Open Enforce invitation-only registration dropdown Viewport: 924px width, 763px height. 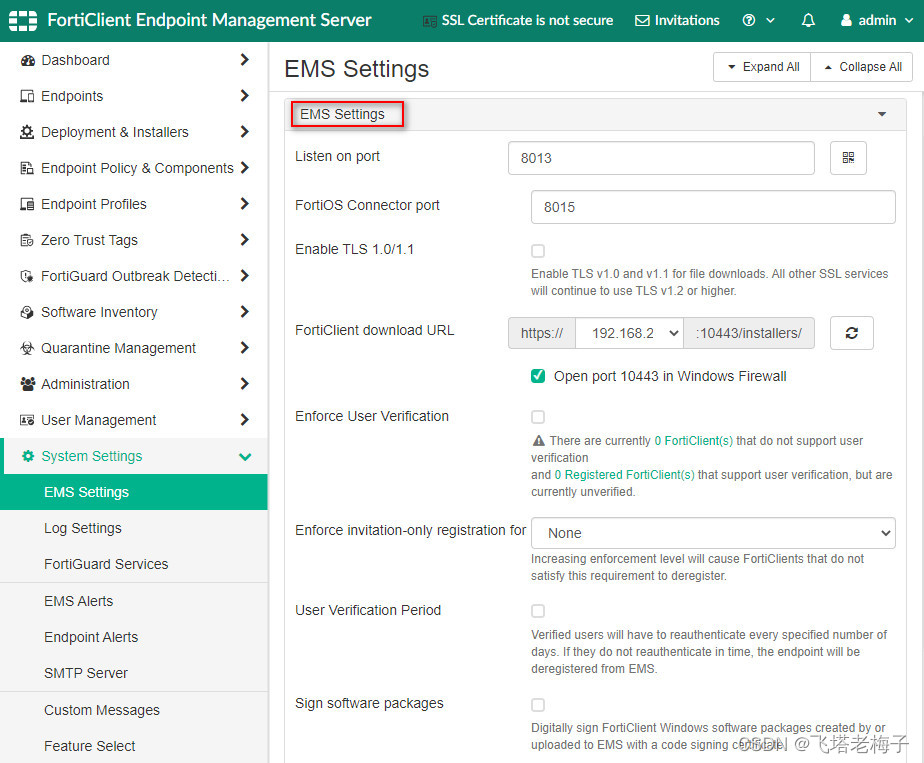[713, 533]
